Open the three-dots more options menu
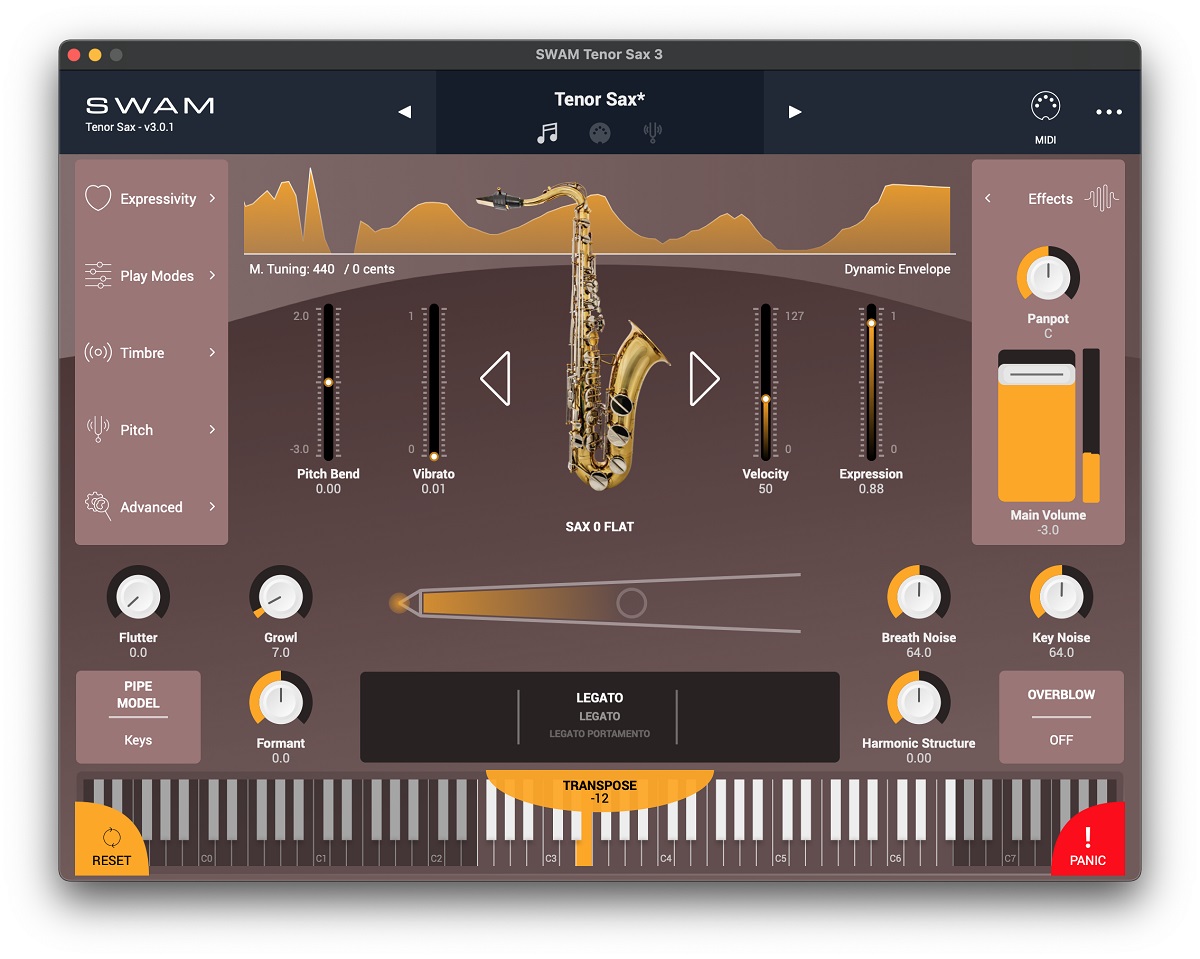 [x=1109, y=112]
